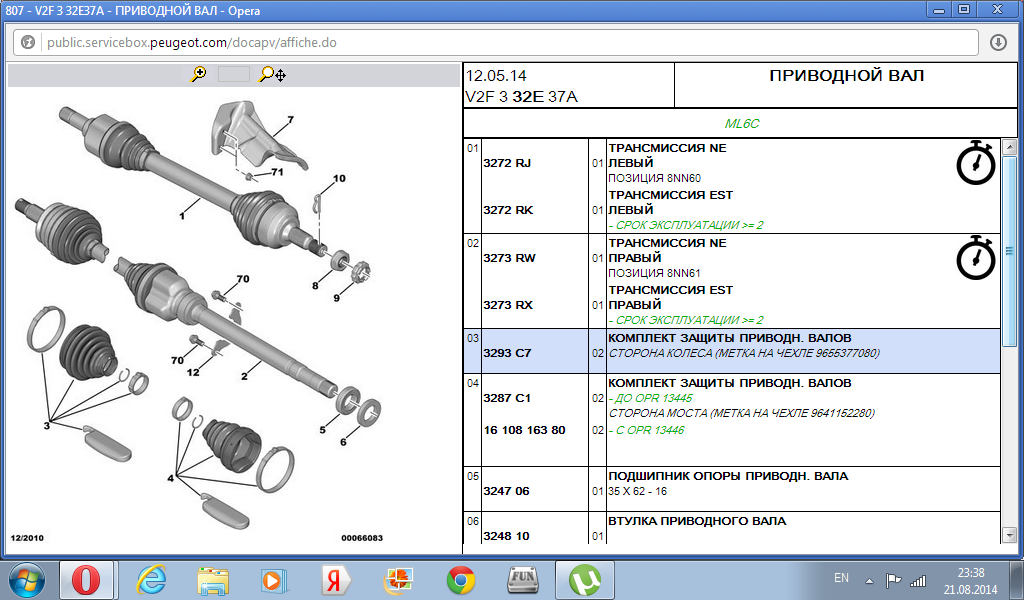Click the stopwatch icon in row 02
The image size is (1024, 600).
point(975,257)
